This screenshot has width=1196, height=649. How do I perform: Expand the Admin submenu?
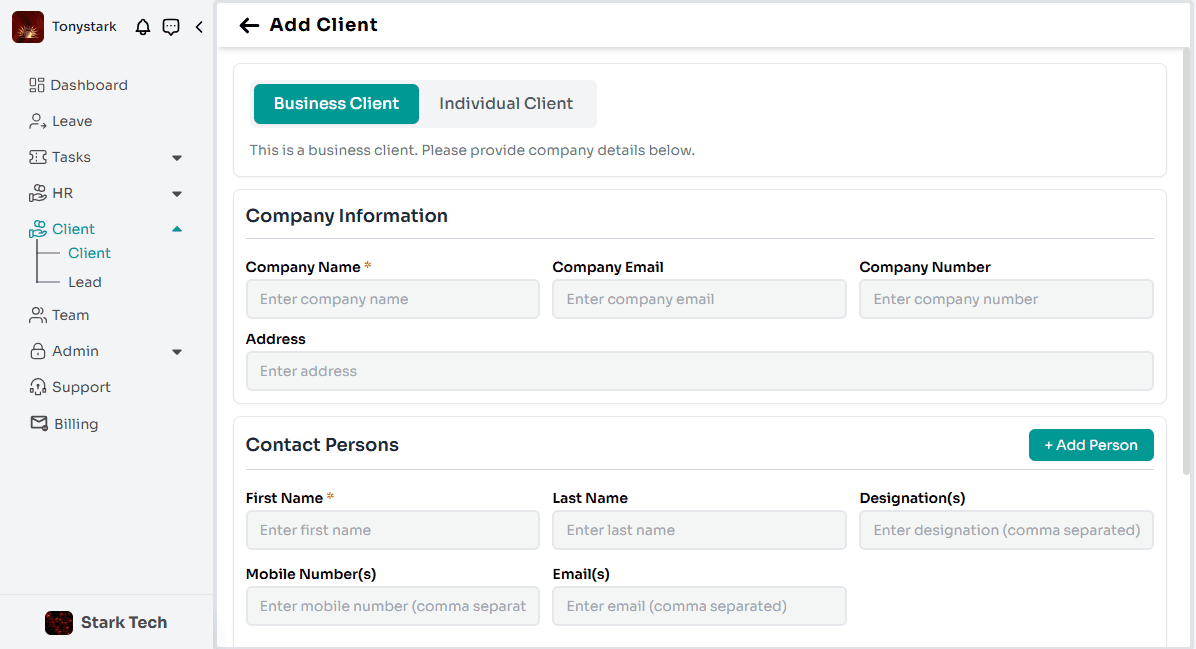[x=177, y=351]
